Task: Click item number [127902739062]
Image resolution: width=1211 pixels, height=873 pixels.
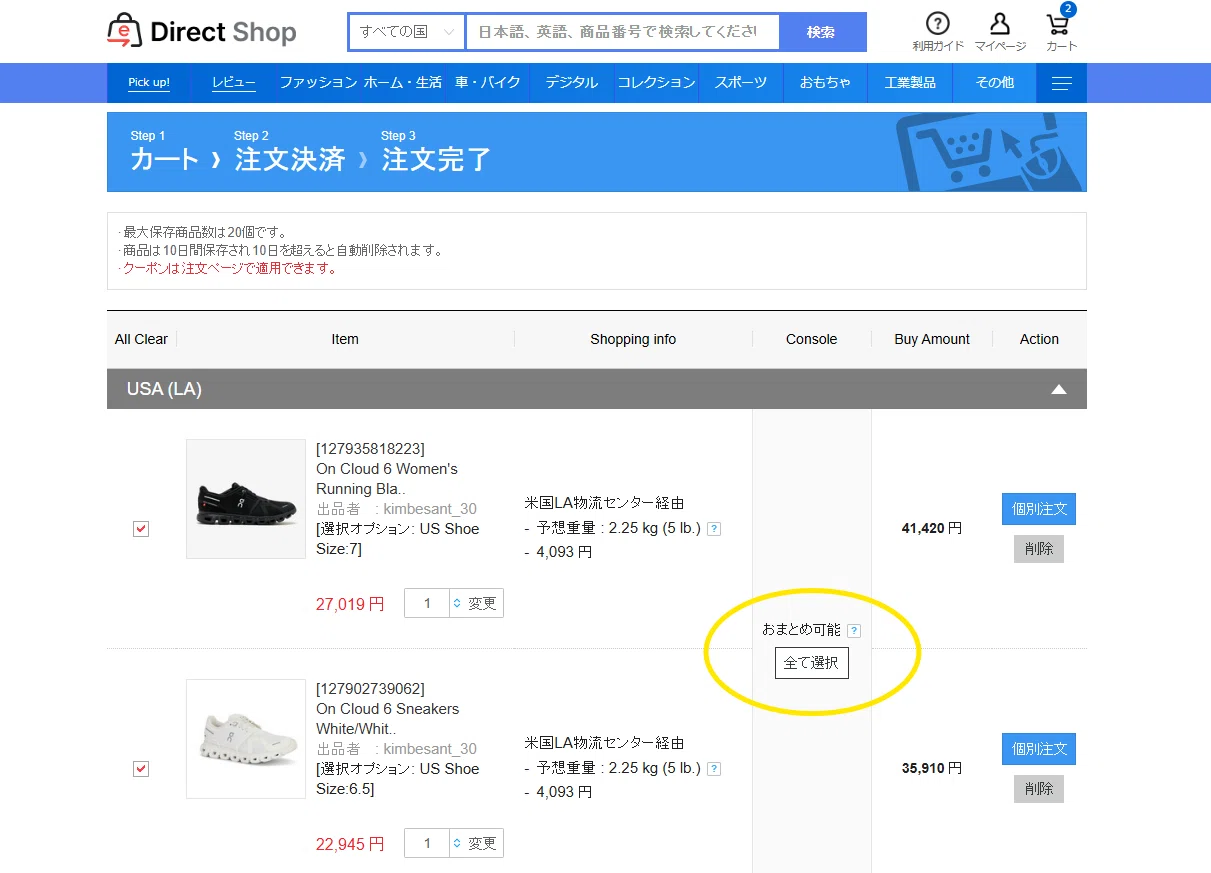Action: (x=370, y=689)
